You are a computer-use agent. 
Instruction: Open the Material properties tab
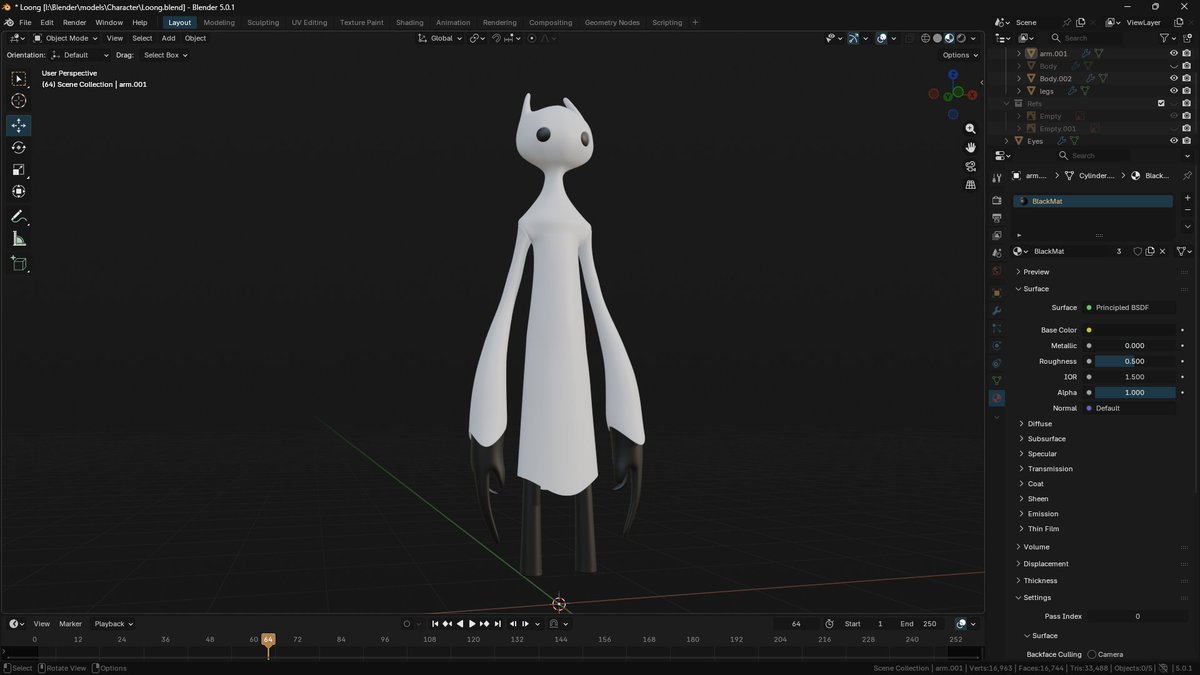pos(996,398)
